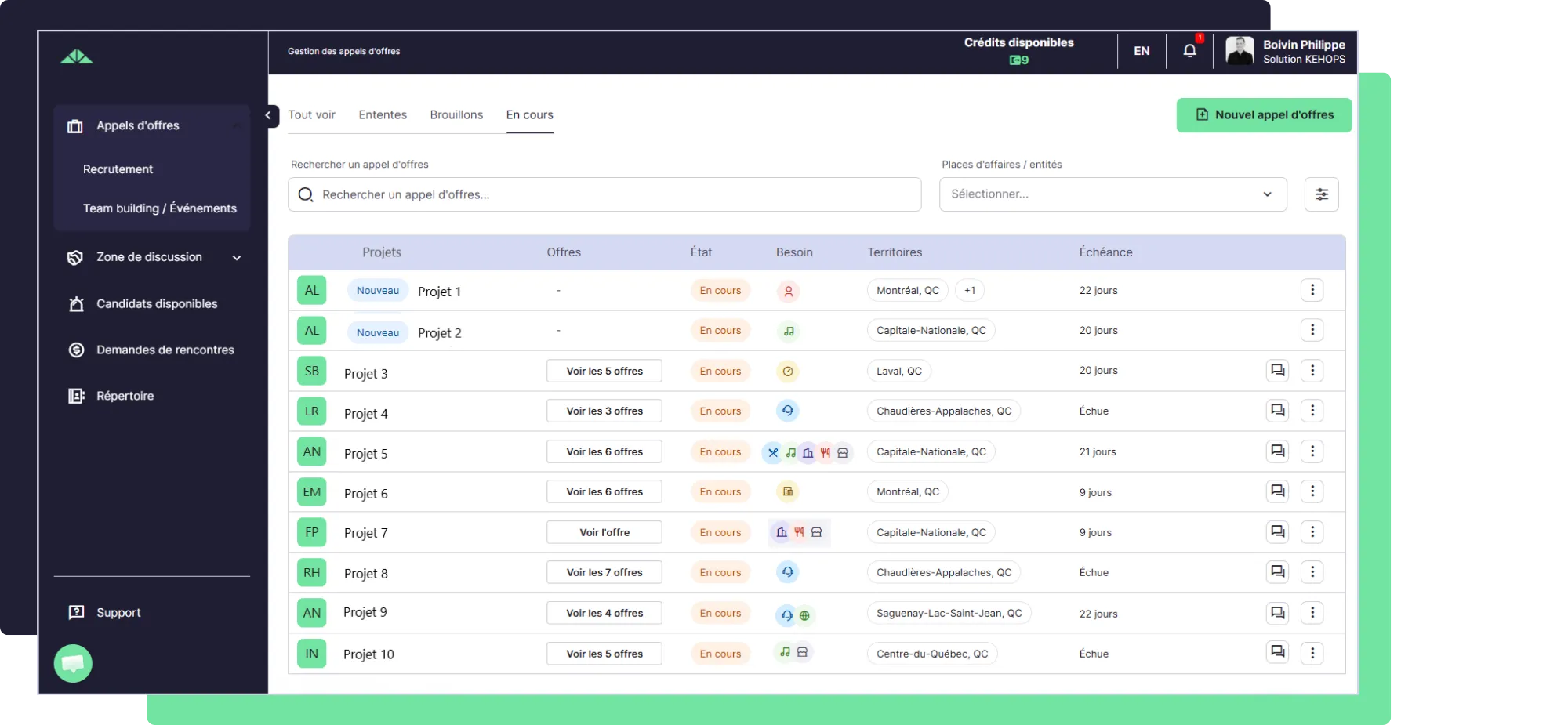Select the Ententes tab
The width and height of the screenshot is (1568, 725).
(383, 115)
